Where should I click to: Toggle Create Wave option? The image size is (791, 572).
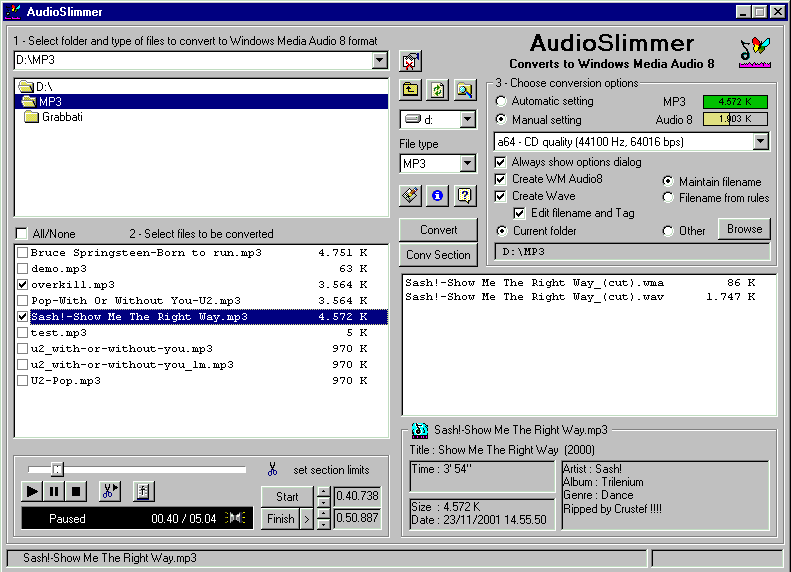click(x=500, y=196)
